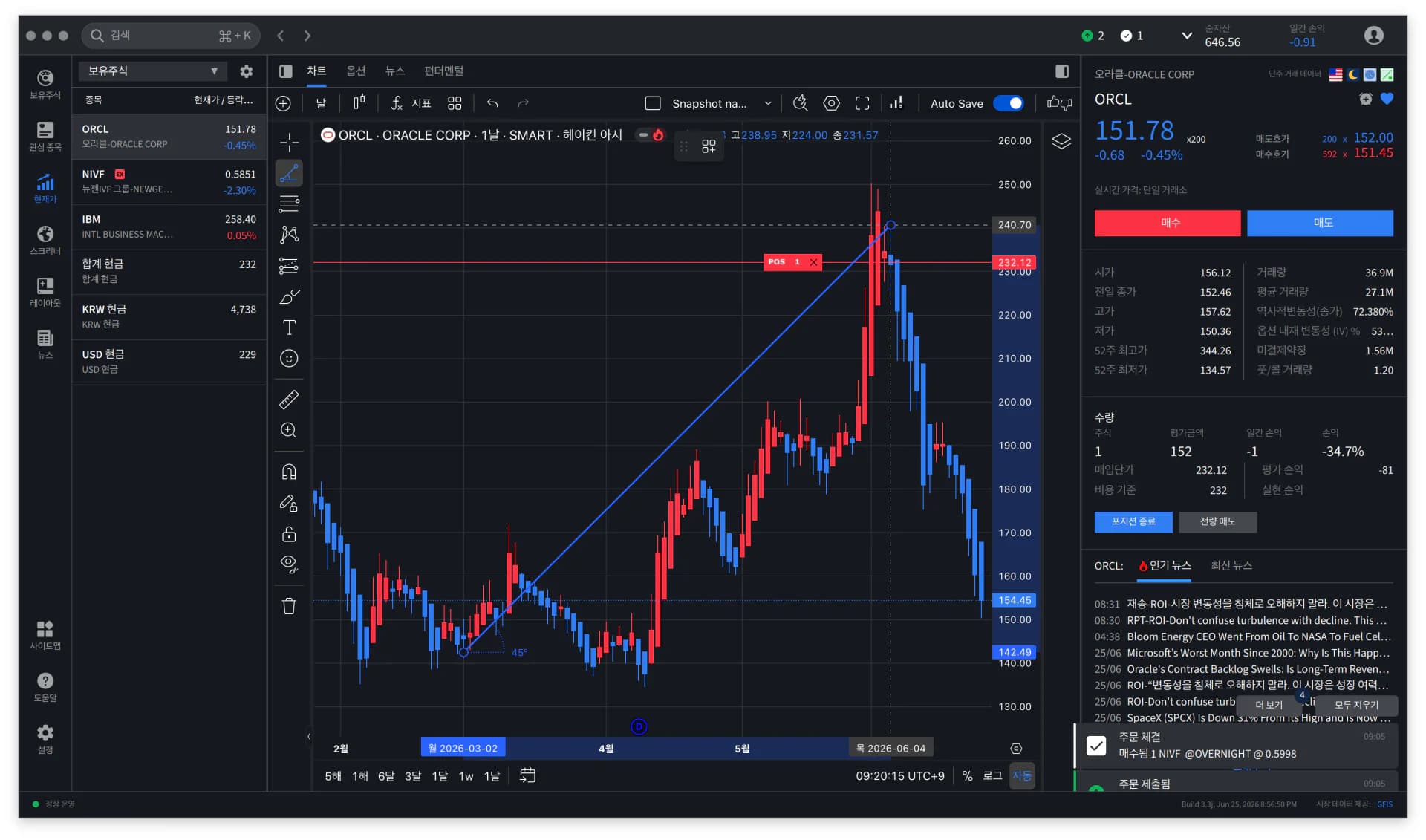Go to the 스크리너 sidebar section
1426x840 pixels.
(x=45, y=240)
